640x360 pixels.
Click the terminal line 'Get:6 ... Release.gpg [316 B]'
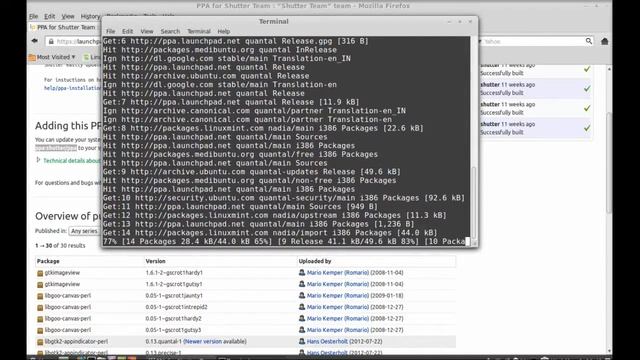point(236,41)
